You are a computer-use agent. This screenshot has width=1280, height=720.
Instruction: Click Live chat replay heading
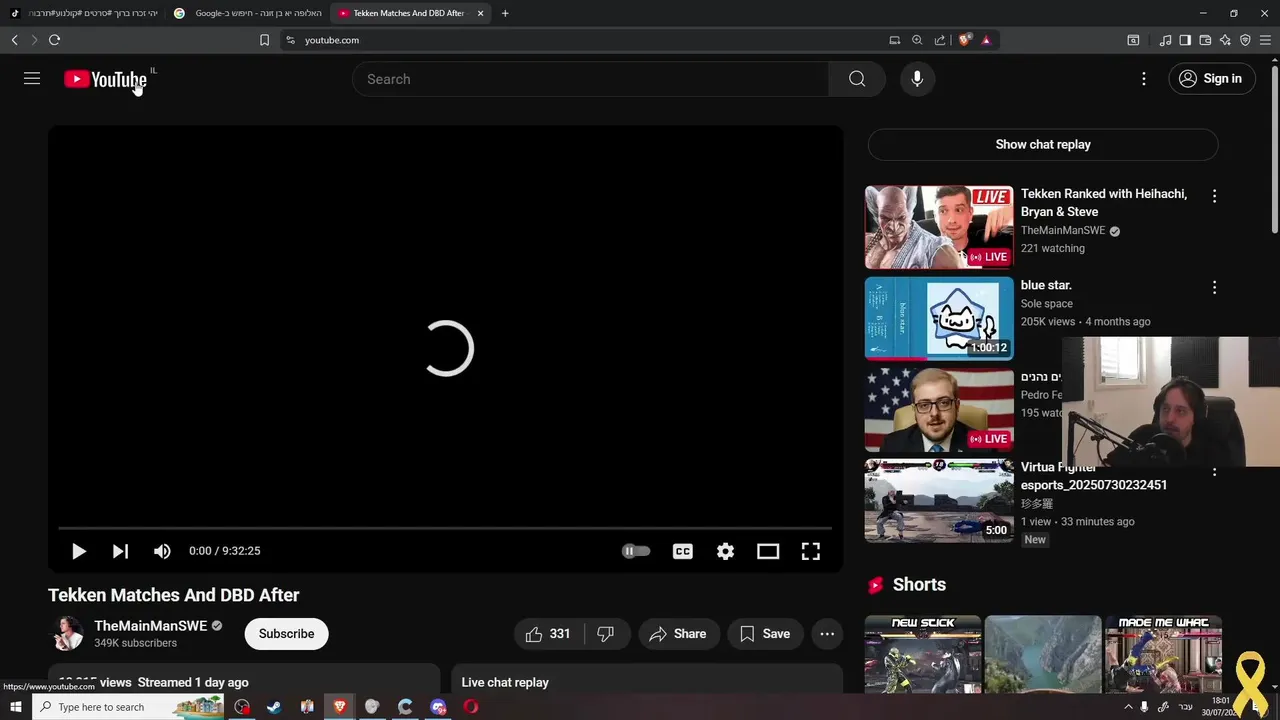505,682
